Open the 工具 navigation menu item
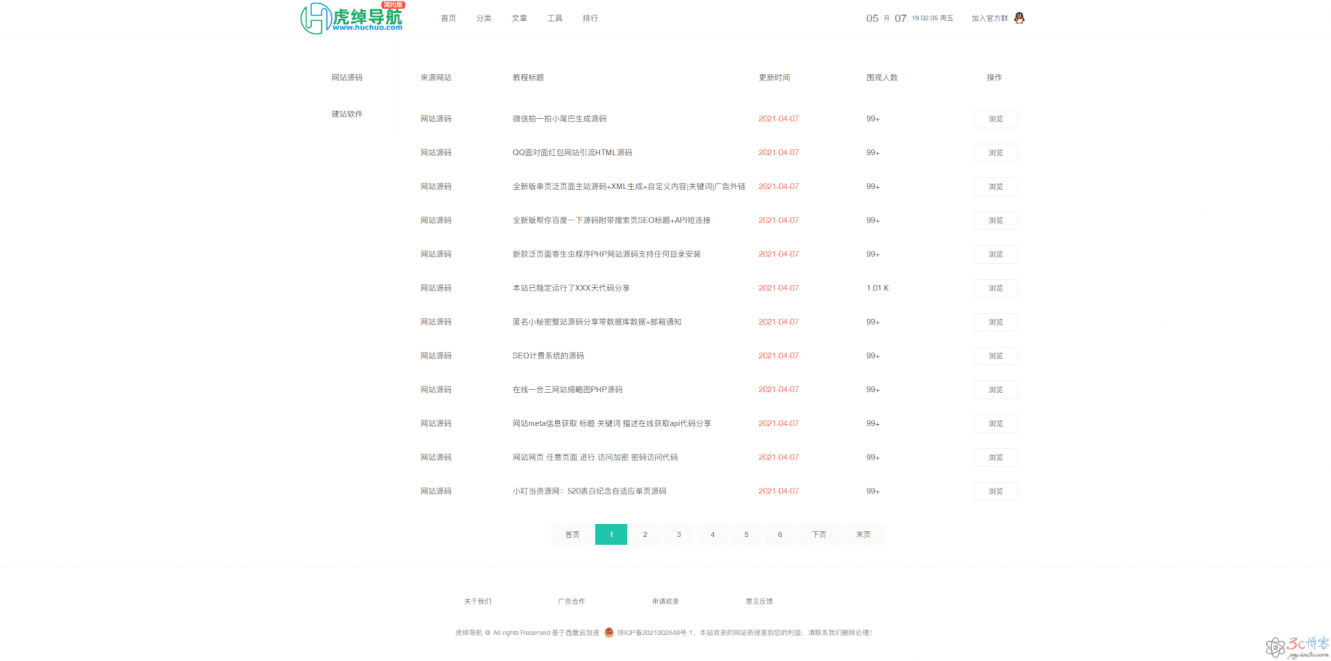Image resolution: width=1331 pixels, height=661 pixels. point(555,18)
